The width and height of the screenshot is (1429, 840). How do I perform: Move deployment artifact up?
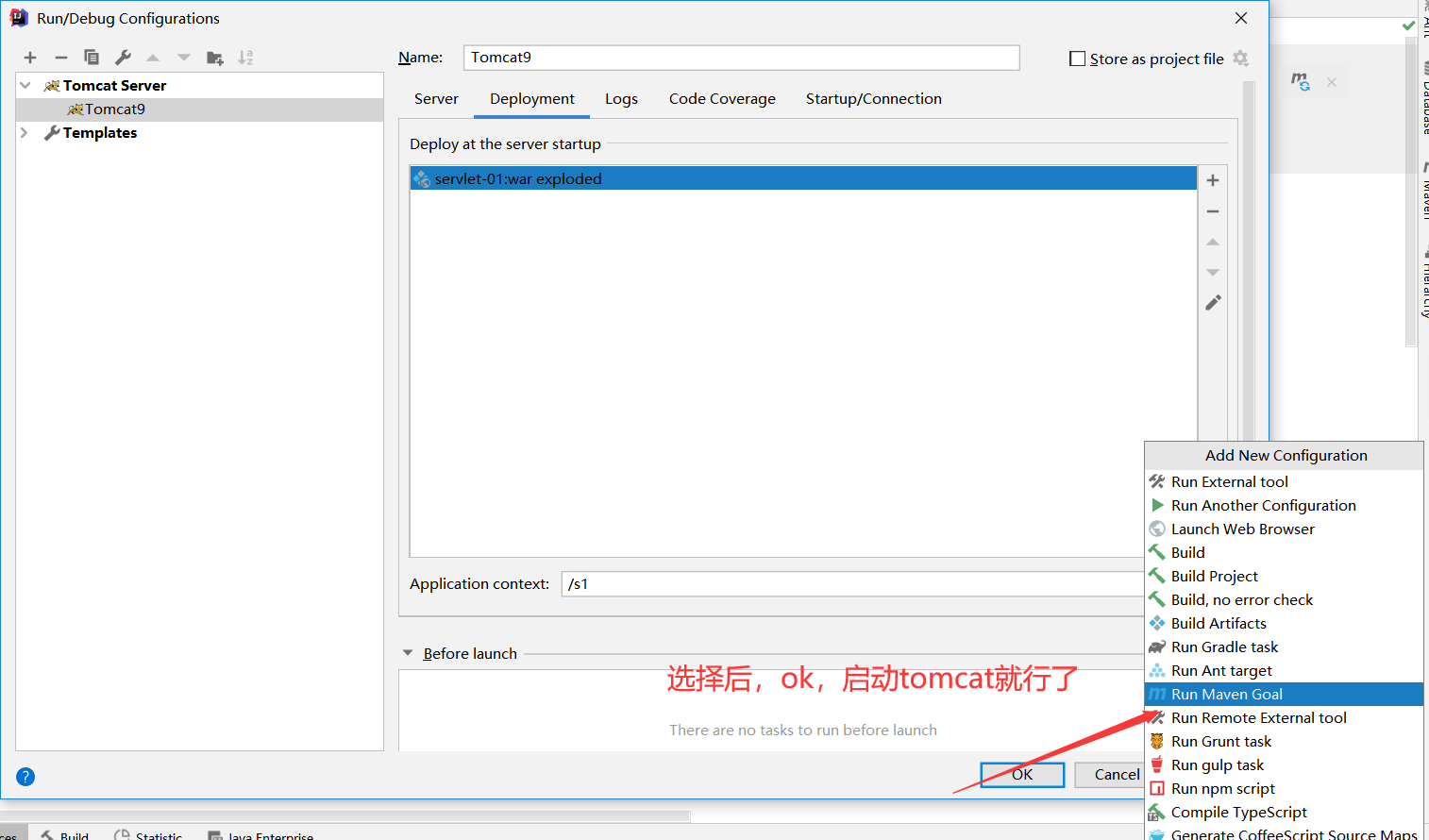(1213, 243)
